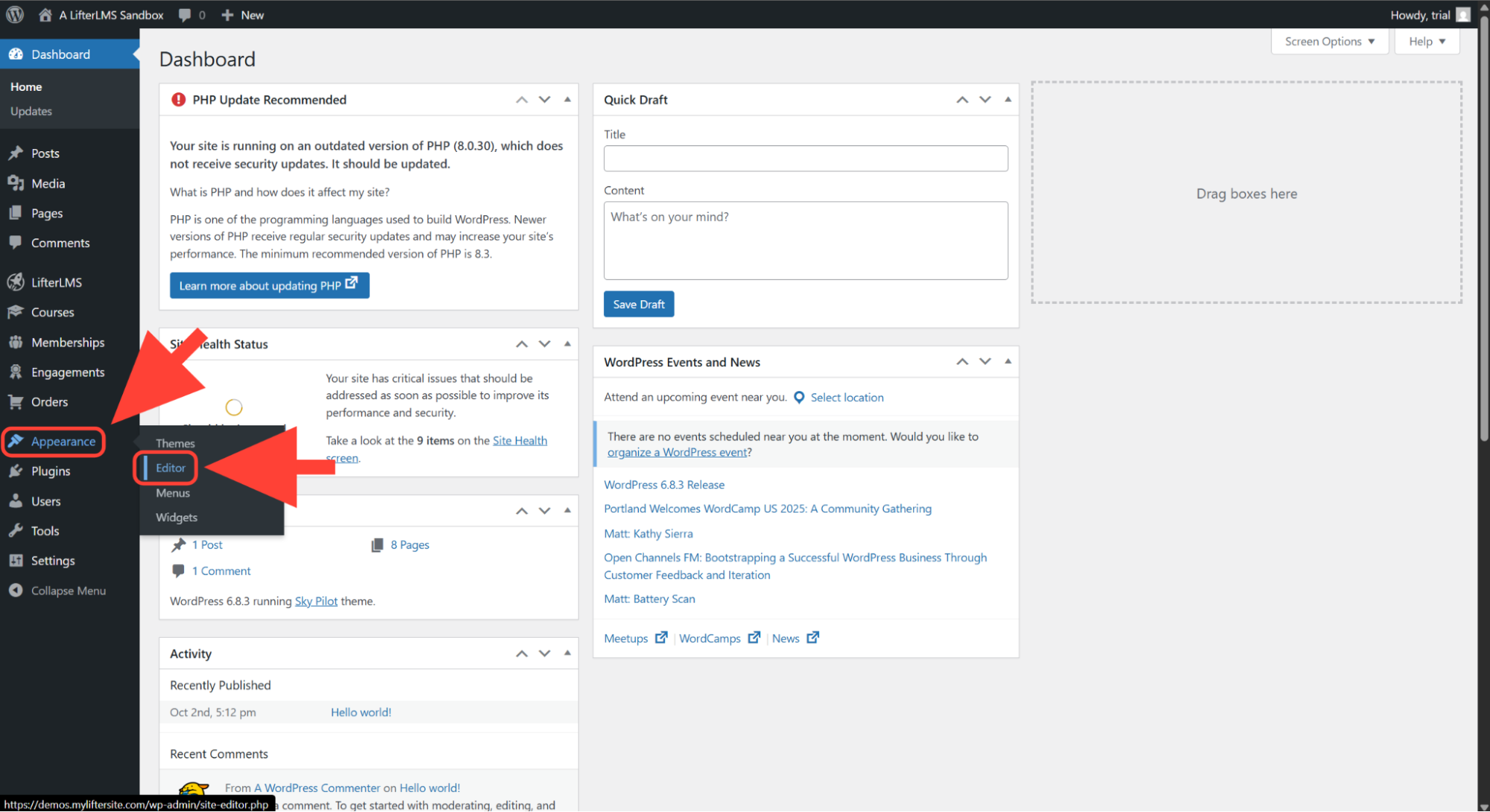Screen dimensions: 1490x812
Task: Click the Select location pin icon
Action: coord(799,398)
